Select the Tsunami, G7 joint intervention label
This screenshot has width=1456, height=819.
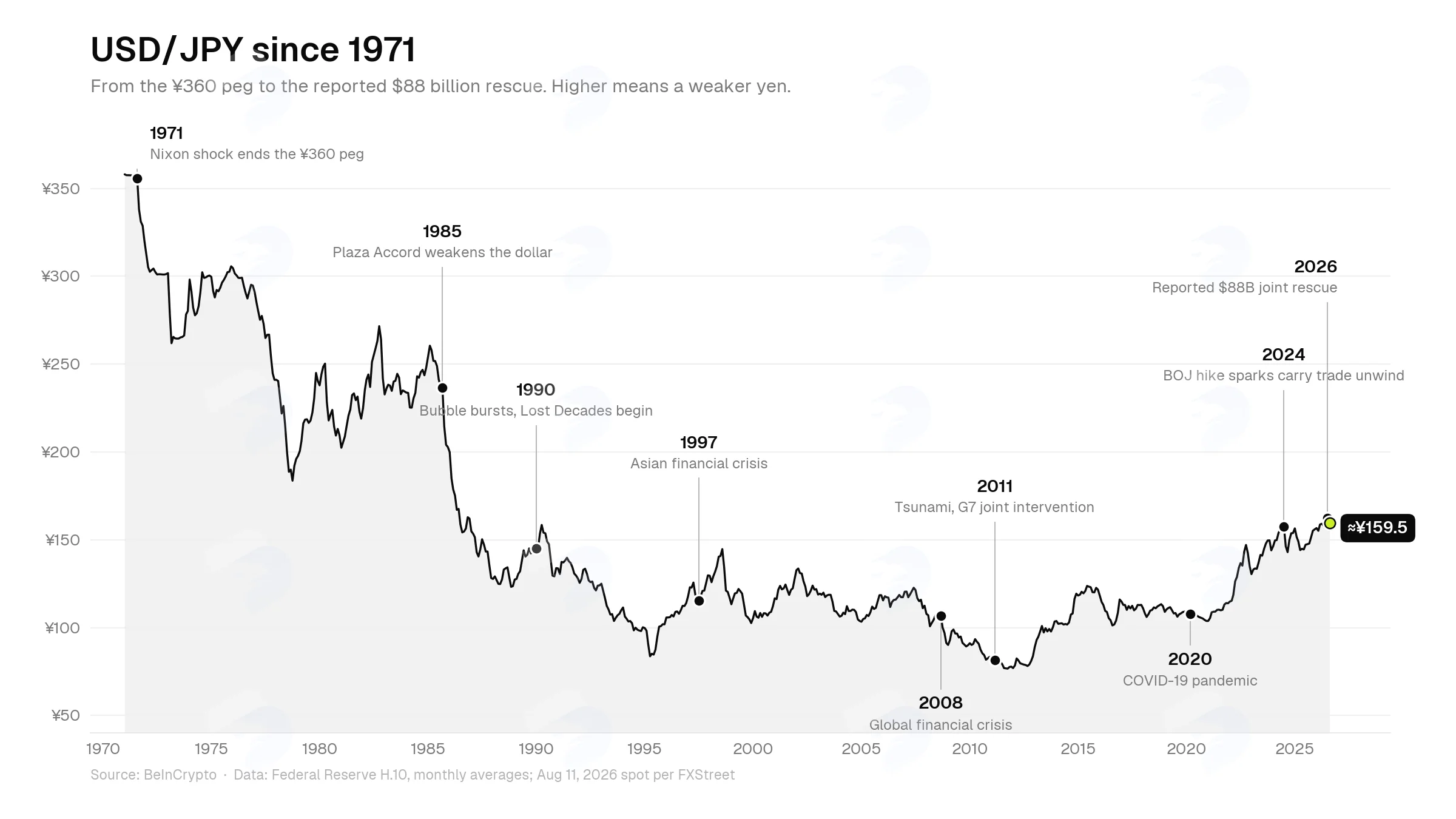pos(994,507)
